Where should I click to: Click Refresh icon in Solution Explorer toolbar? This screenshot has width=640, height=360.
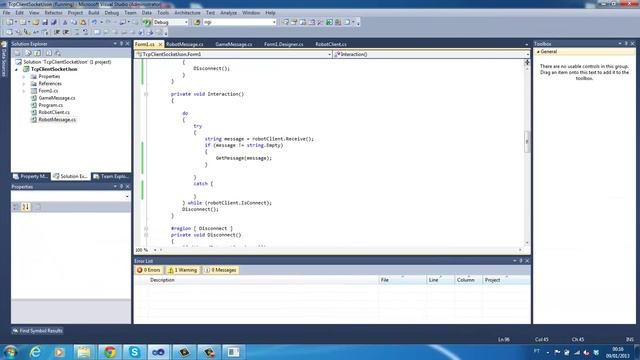click(38, 53)
